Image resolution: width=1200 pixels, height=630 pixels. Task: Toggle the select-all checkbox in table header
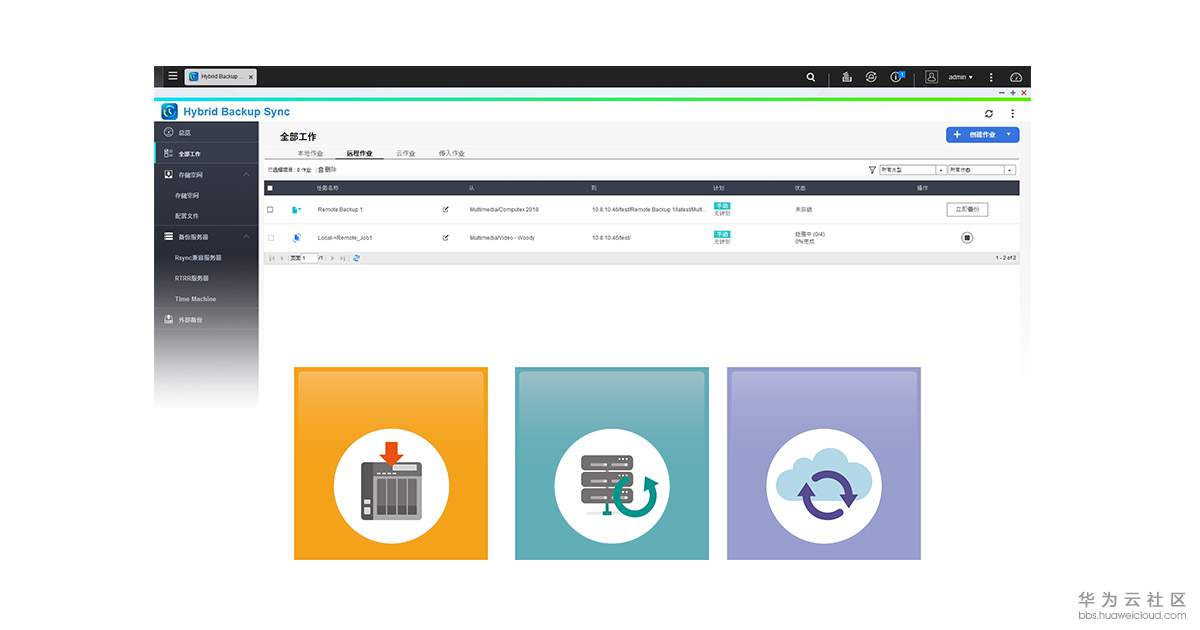tap(270, 188)
